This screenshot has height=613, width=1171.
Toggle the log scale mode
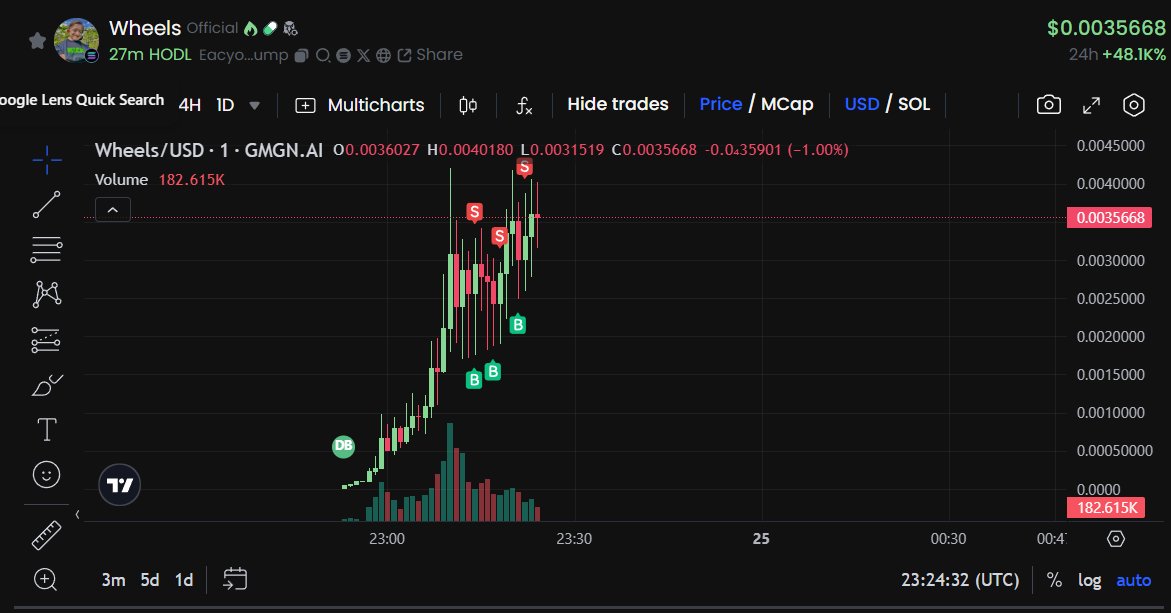point(1089,580)
